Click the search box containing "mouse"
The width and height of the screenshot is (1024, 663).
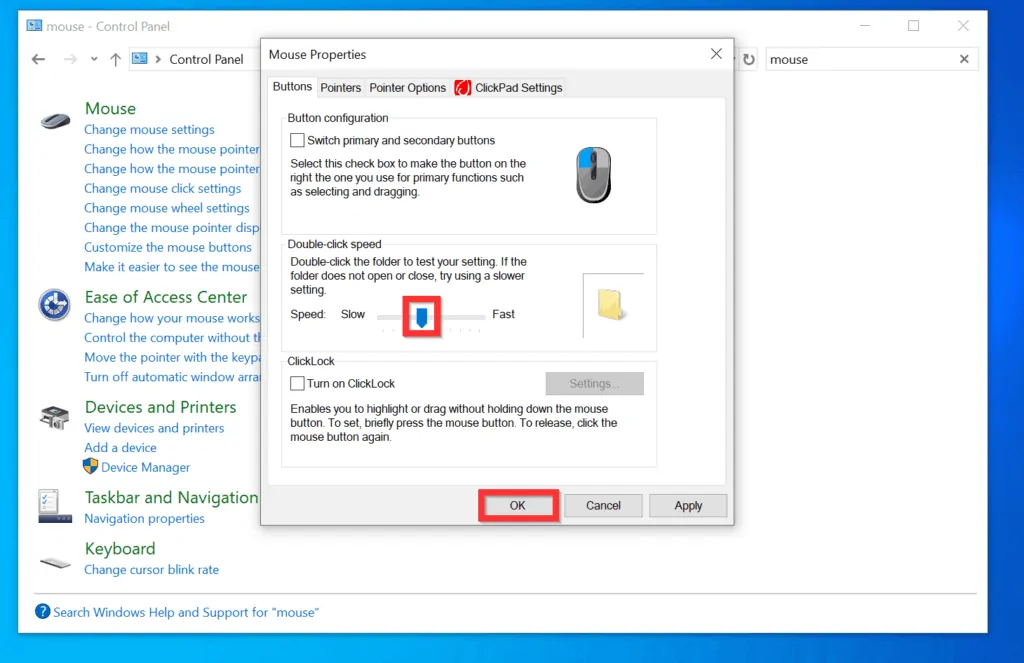click(860, 59)
